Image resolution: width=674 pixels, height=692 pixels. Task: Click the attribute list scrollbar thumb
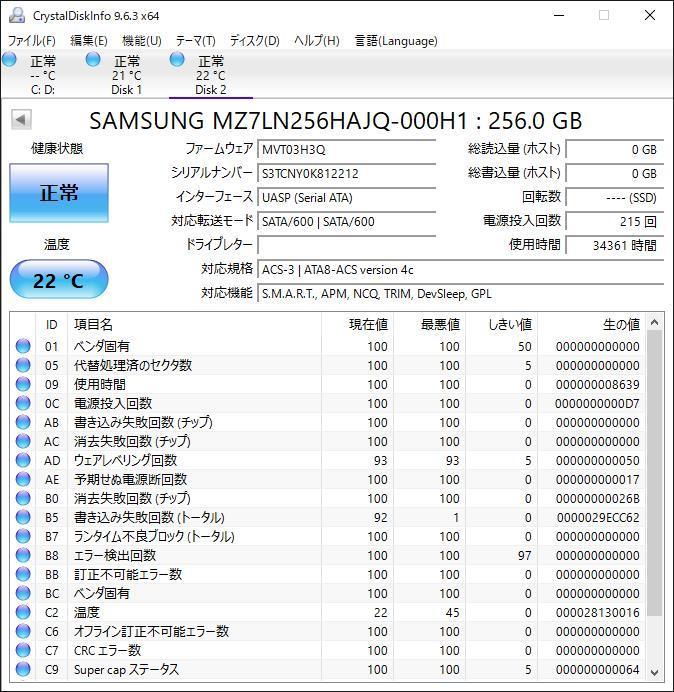[x=655, y=473]
